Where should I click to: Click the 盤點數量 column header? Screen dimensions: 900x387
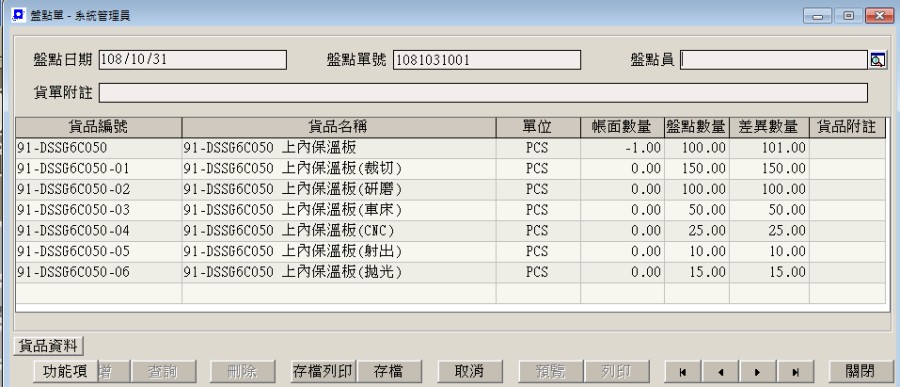(x=697, y=127)
